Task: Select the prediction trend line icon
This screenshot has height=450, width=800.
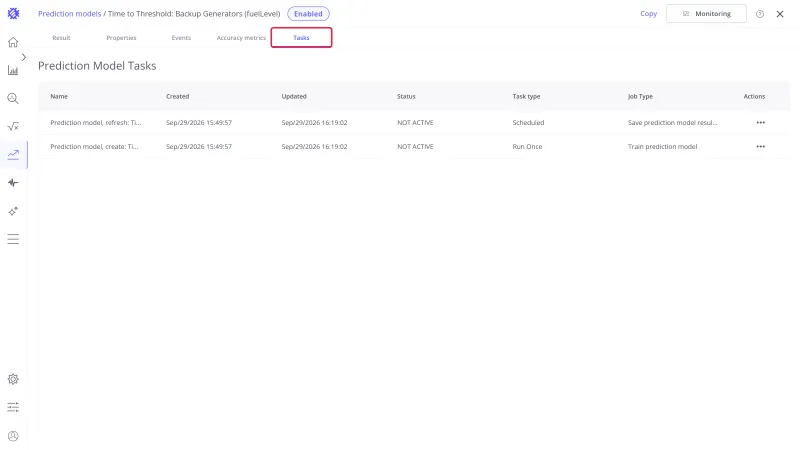Action: point(13,155)
